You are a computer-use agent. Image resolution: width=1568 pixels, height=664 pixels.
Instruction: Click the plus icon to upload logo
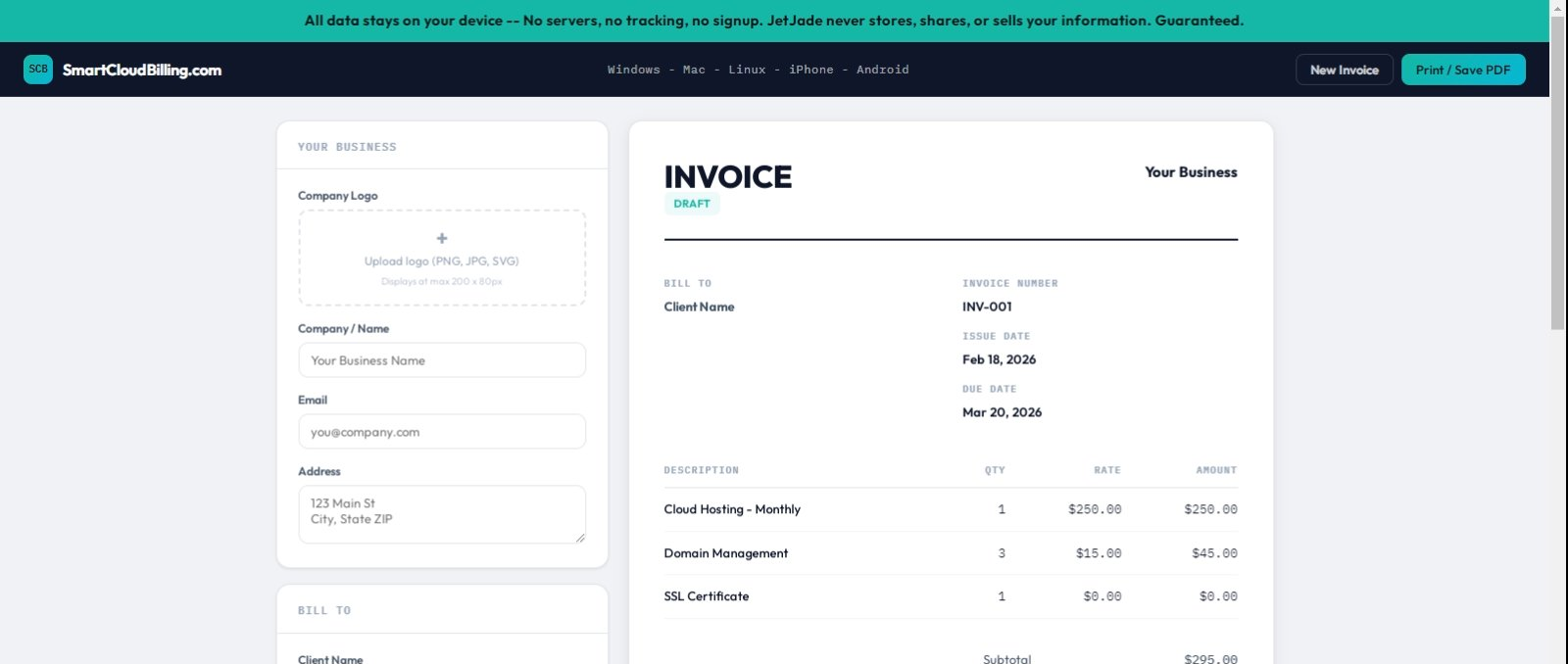coord(442,238)
